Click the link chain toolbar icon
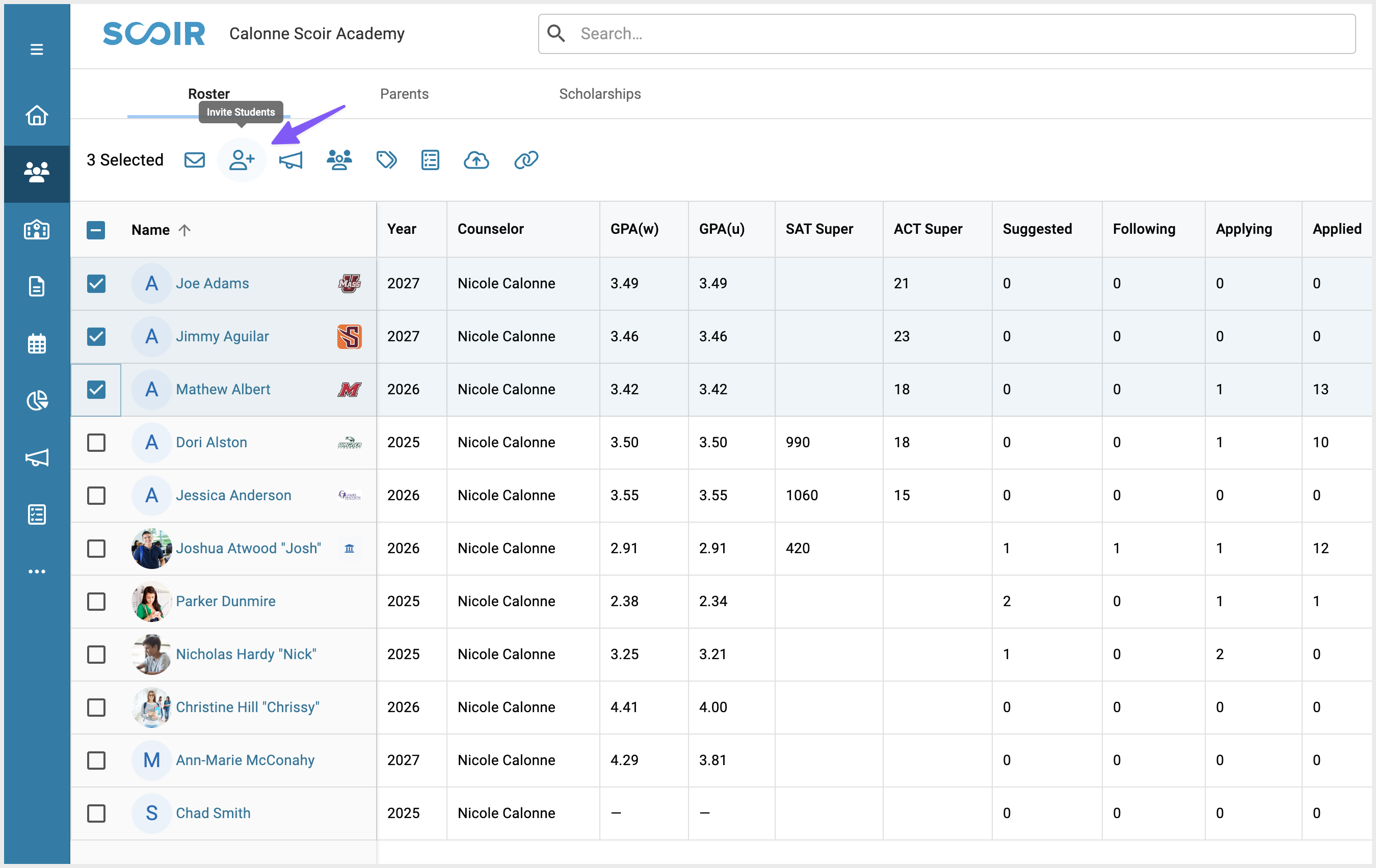The image size is (1376, 868). 526,160
